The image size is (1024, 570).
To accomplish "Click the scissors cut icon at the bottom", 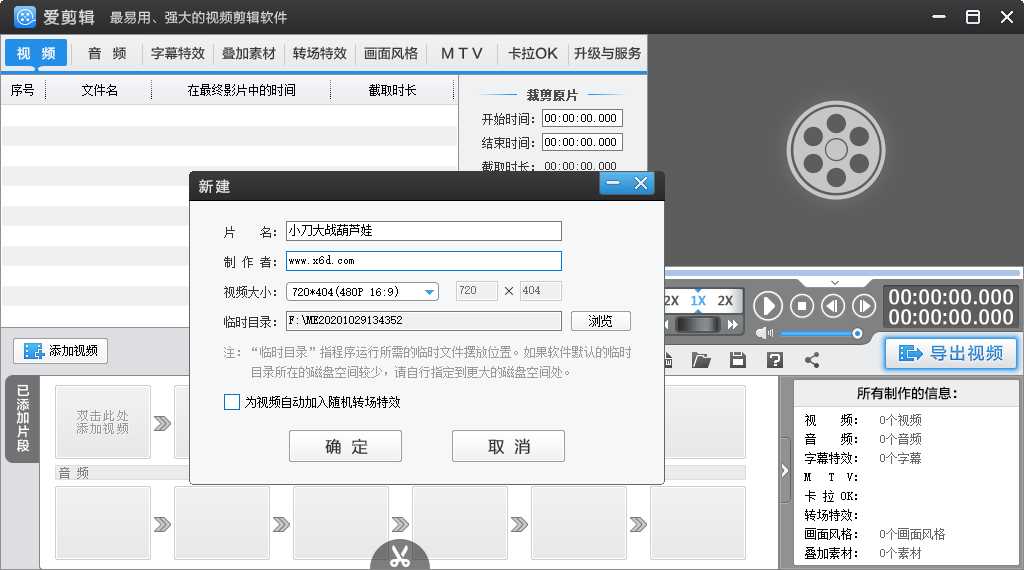I will [x=400, y=557].
